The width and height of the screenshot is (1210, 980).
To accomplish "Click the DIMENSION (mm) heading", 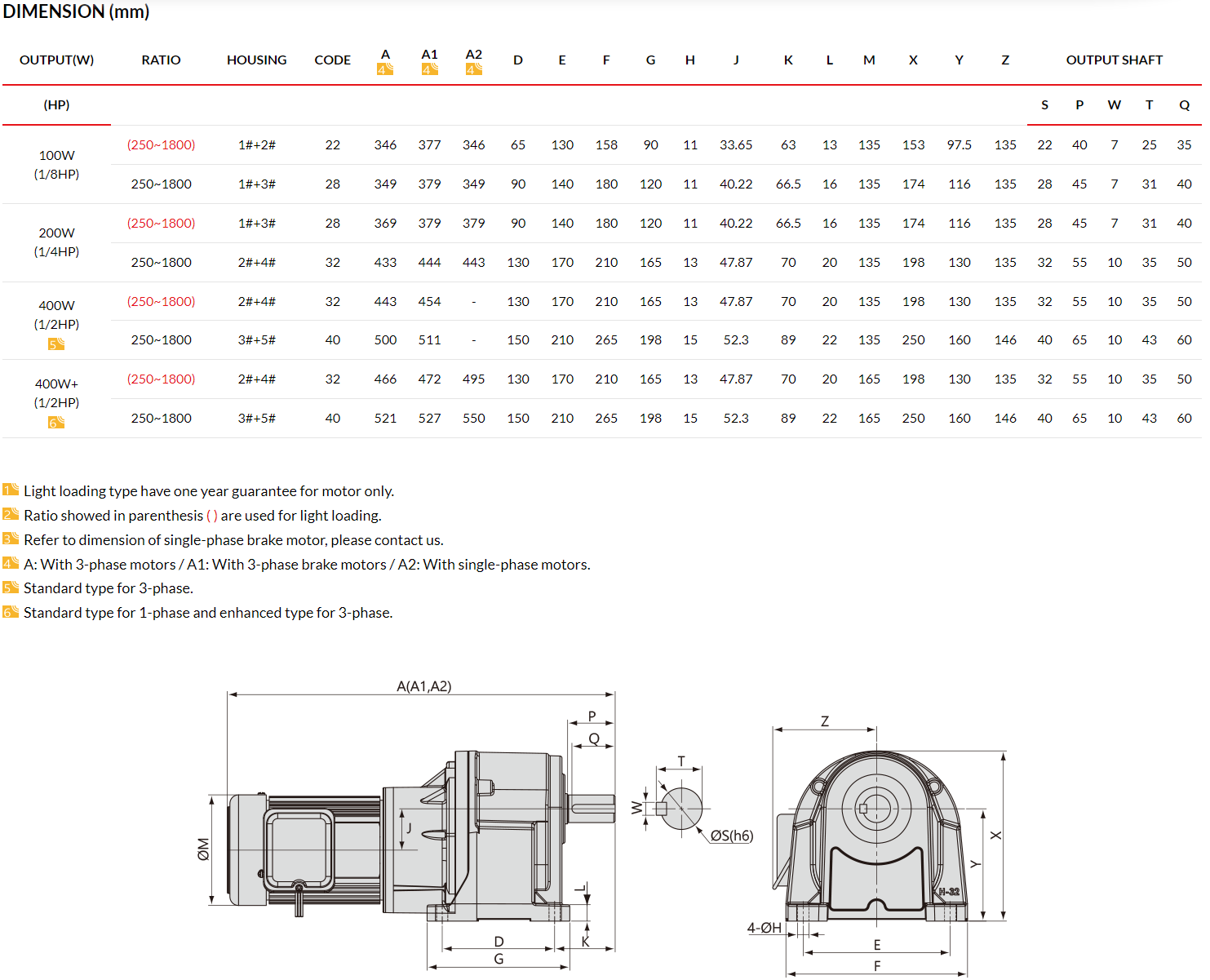I will pyautogui.click(x=77, y=11).
